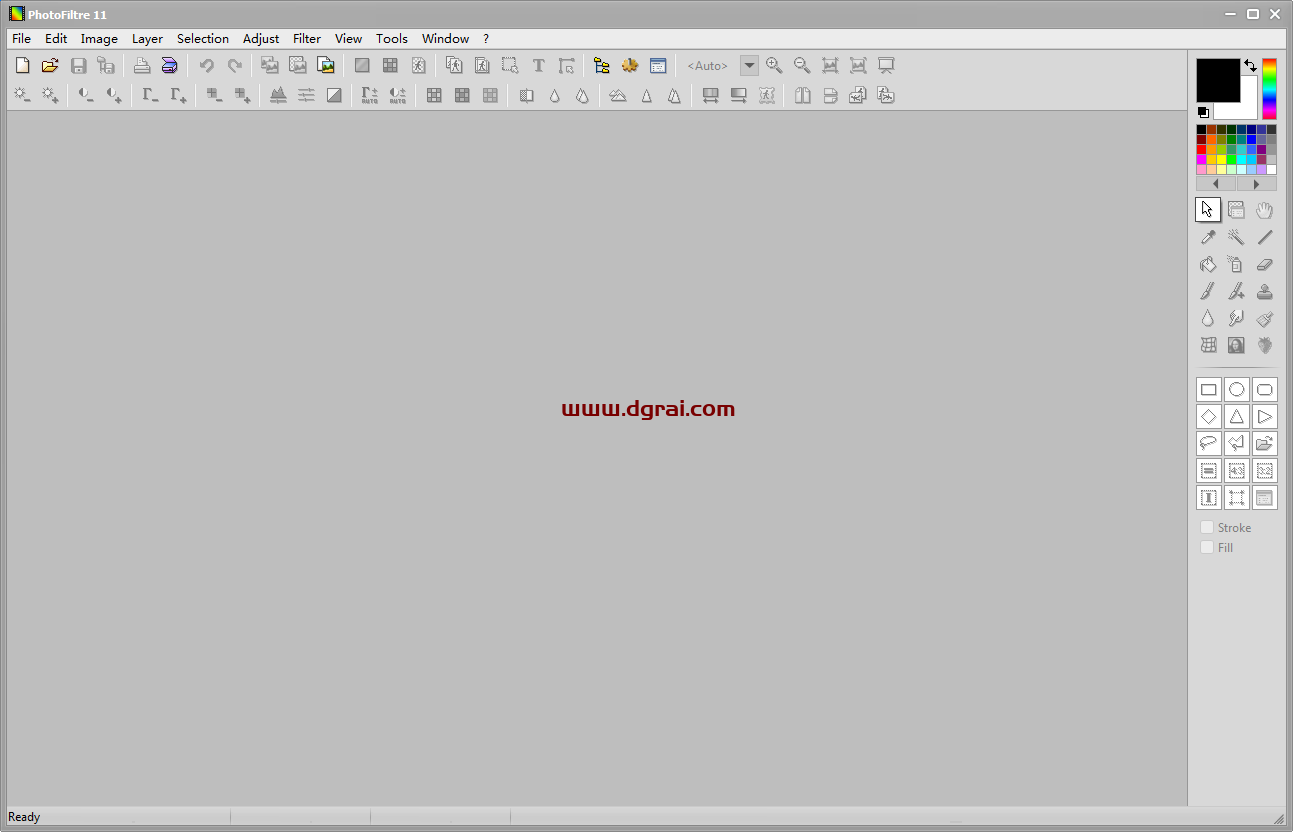Select the Line tool
Viewport: 1293px width, 832px height.
pyautogui.click(x=1265, y=238)
